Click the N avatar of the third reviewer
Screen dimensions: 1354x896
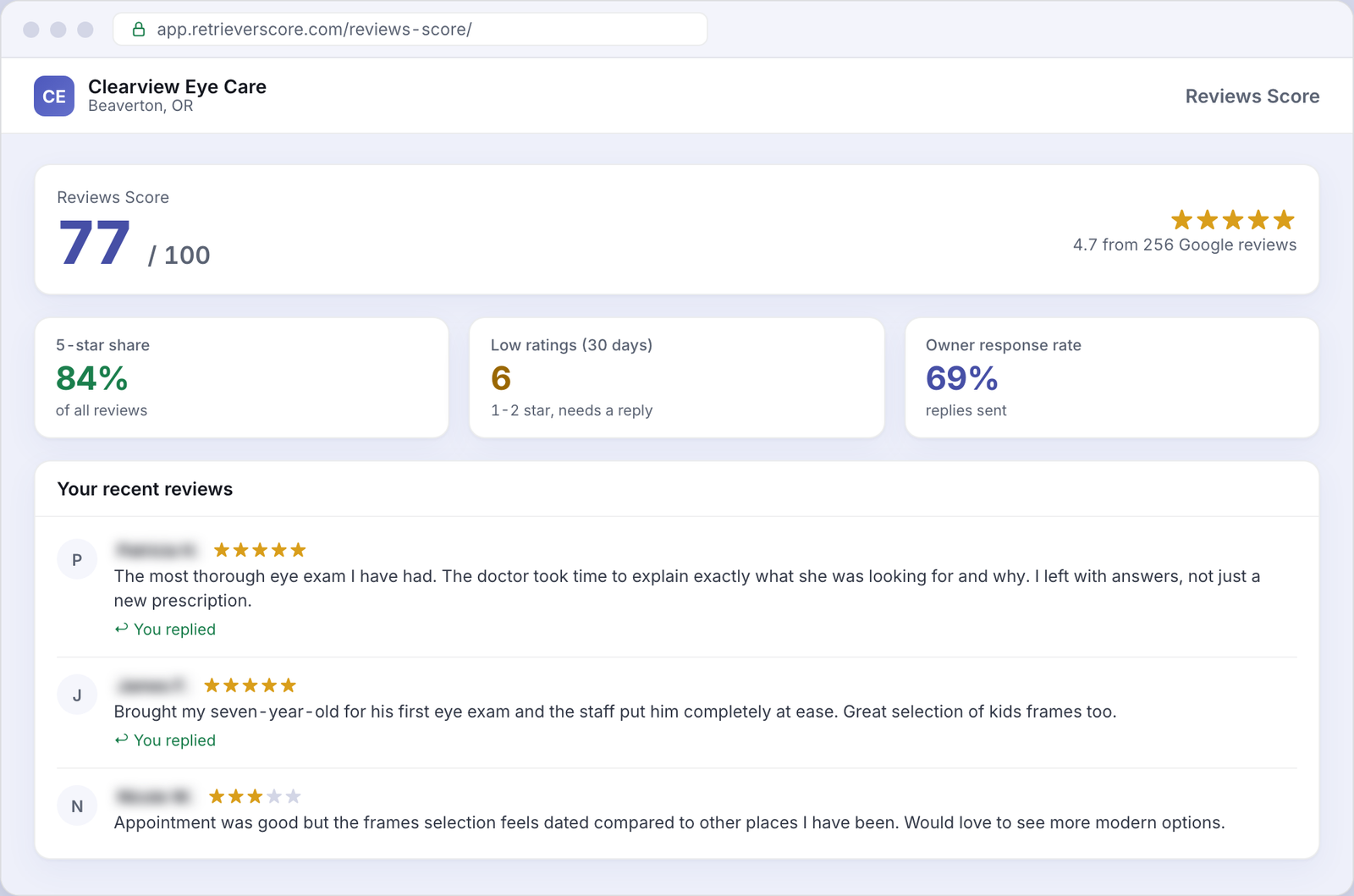tap(77, 806)
